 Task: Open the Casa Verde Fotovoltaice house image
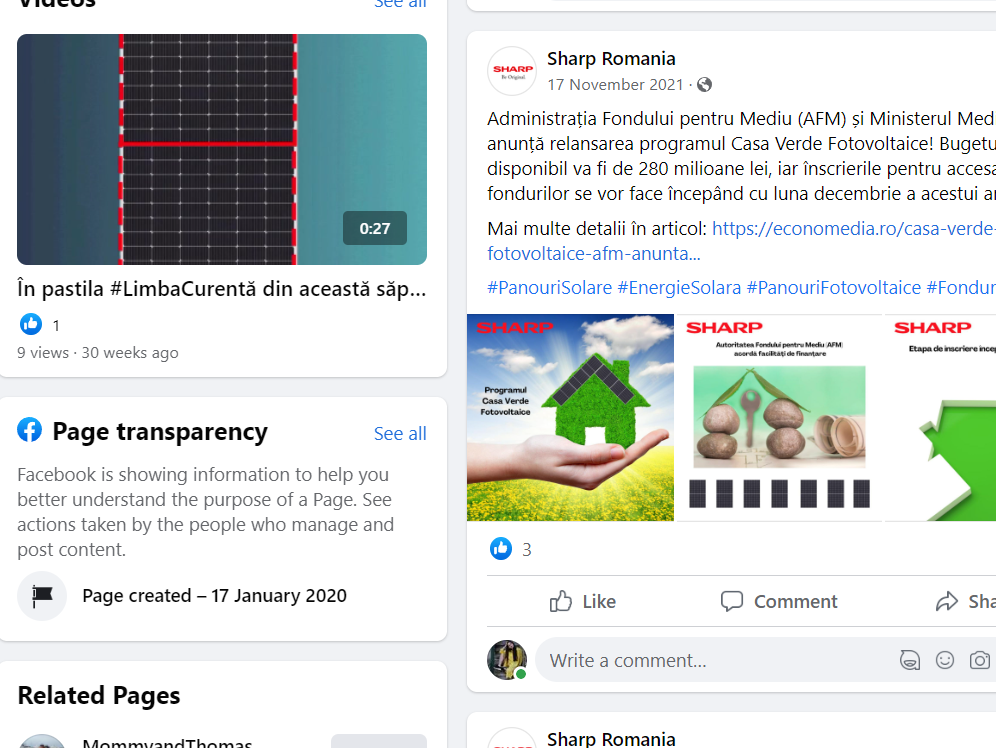(x=570, y=418)
